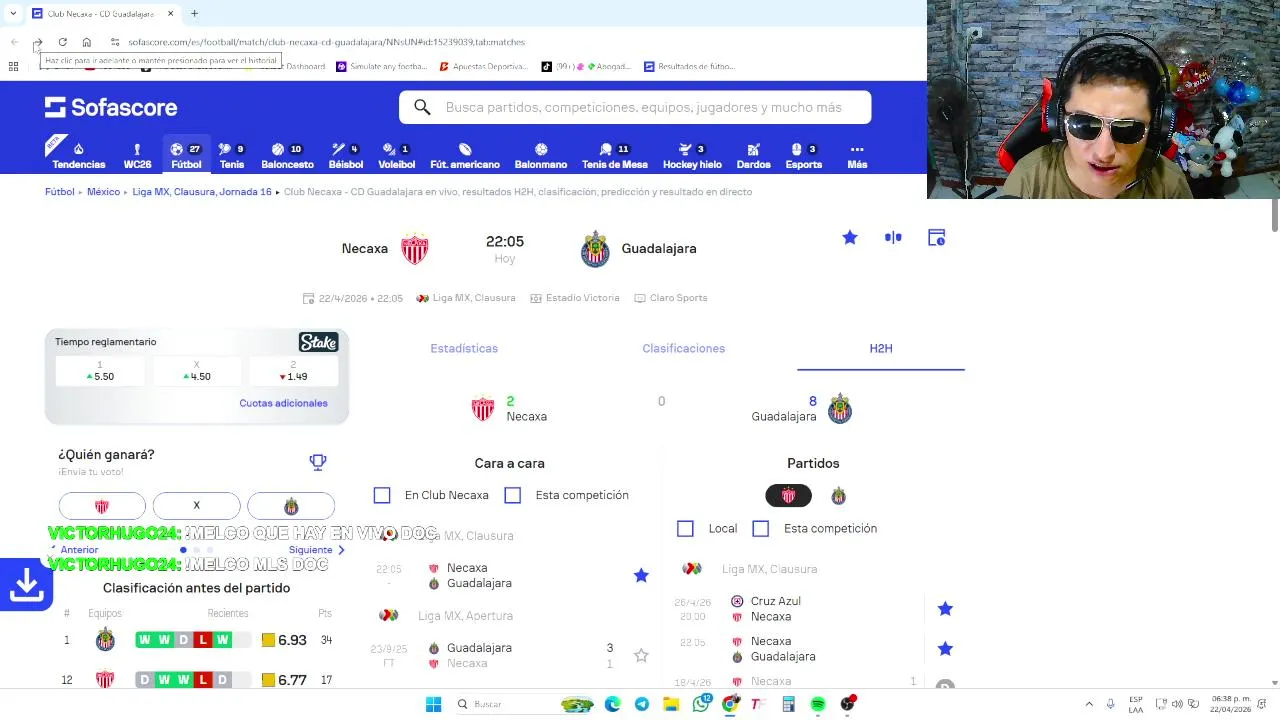The image size is (1280, 720).
Task: Select the Tenis de Mesa icon
Action: tap(614, 156)
